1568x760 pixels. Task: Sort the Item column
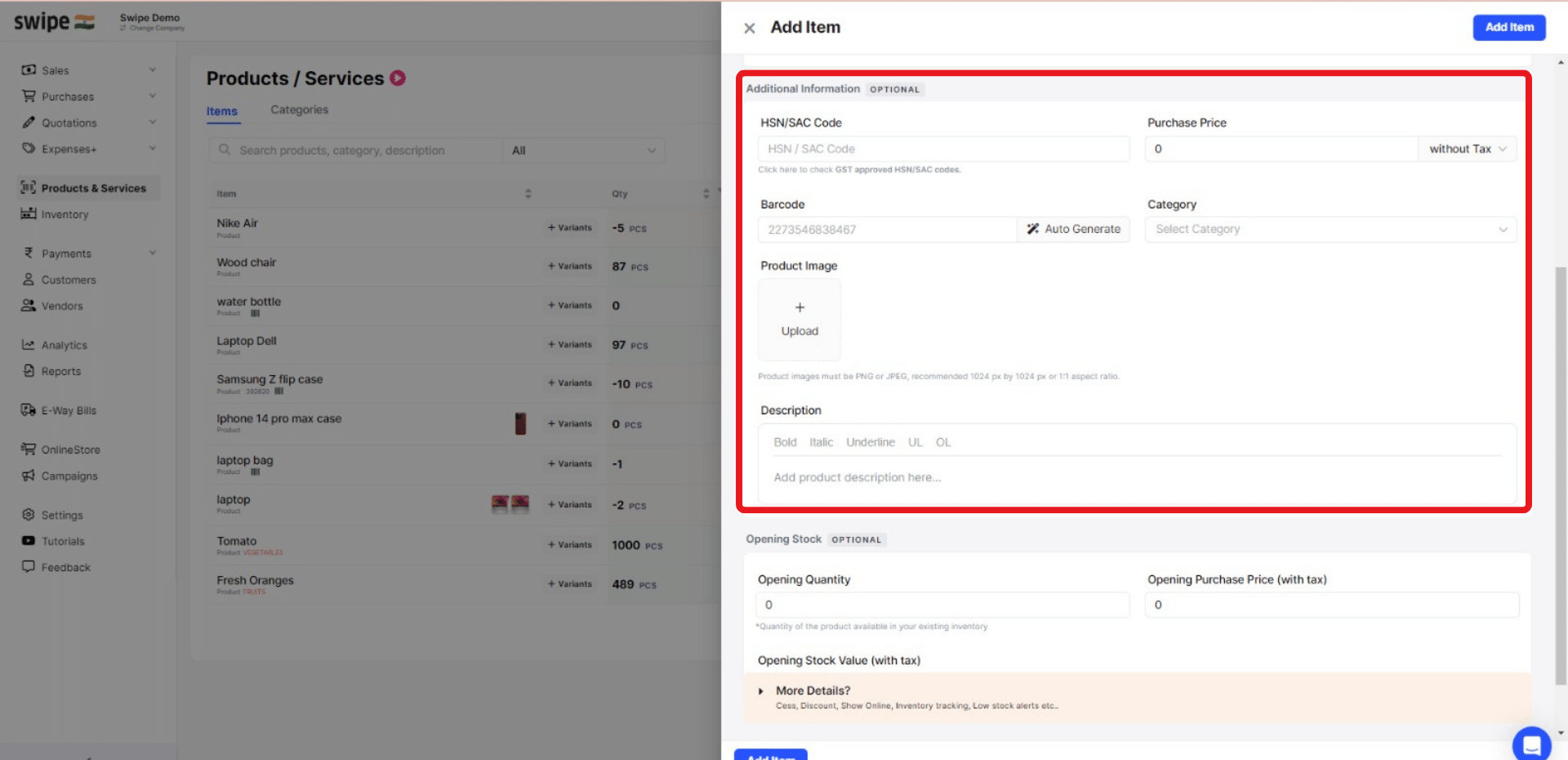click(528, 194)
